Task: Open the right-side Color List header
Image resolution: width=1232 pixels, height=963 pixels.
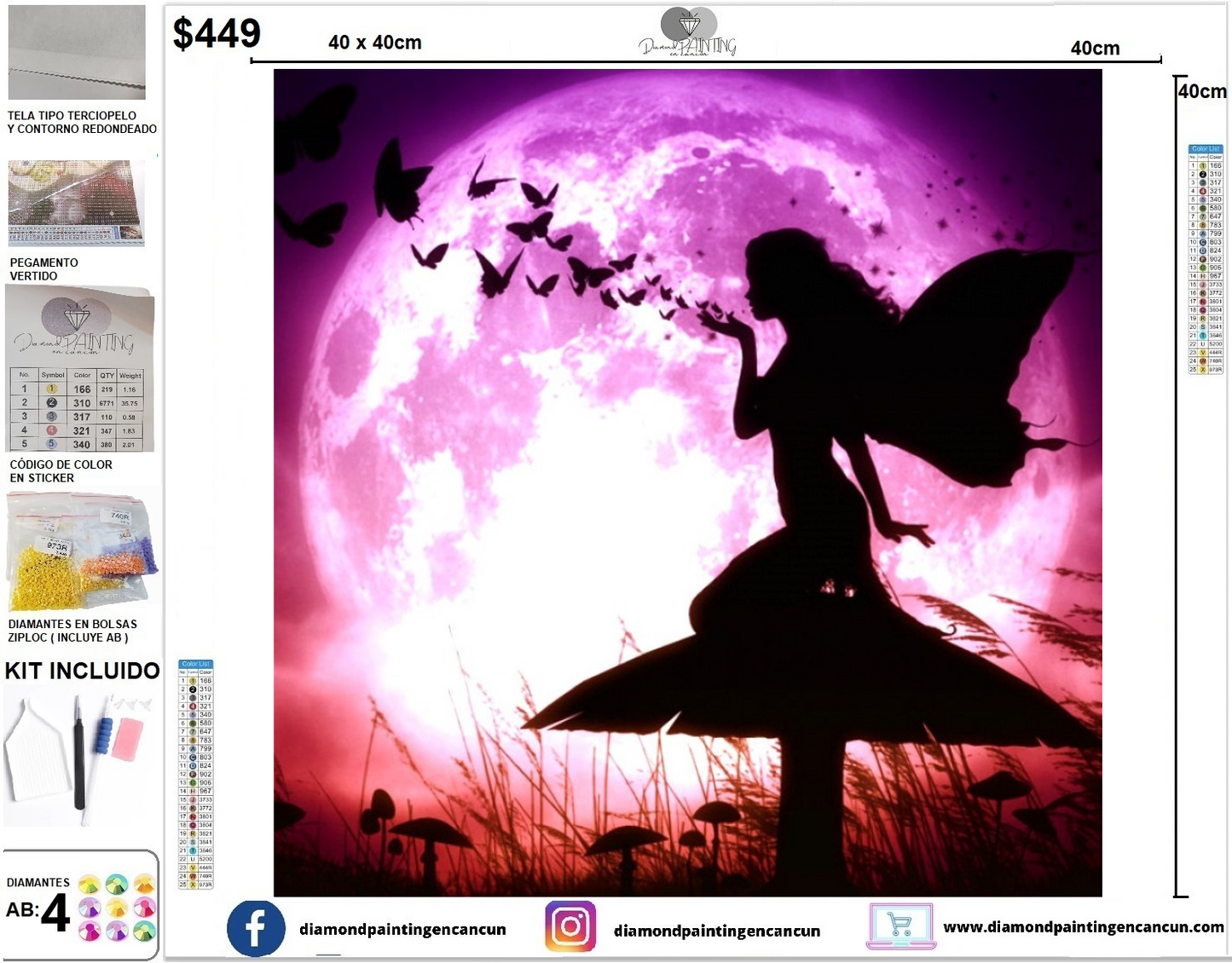Action: 1206,148
